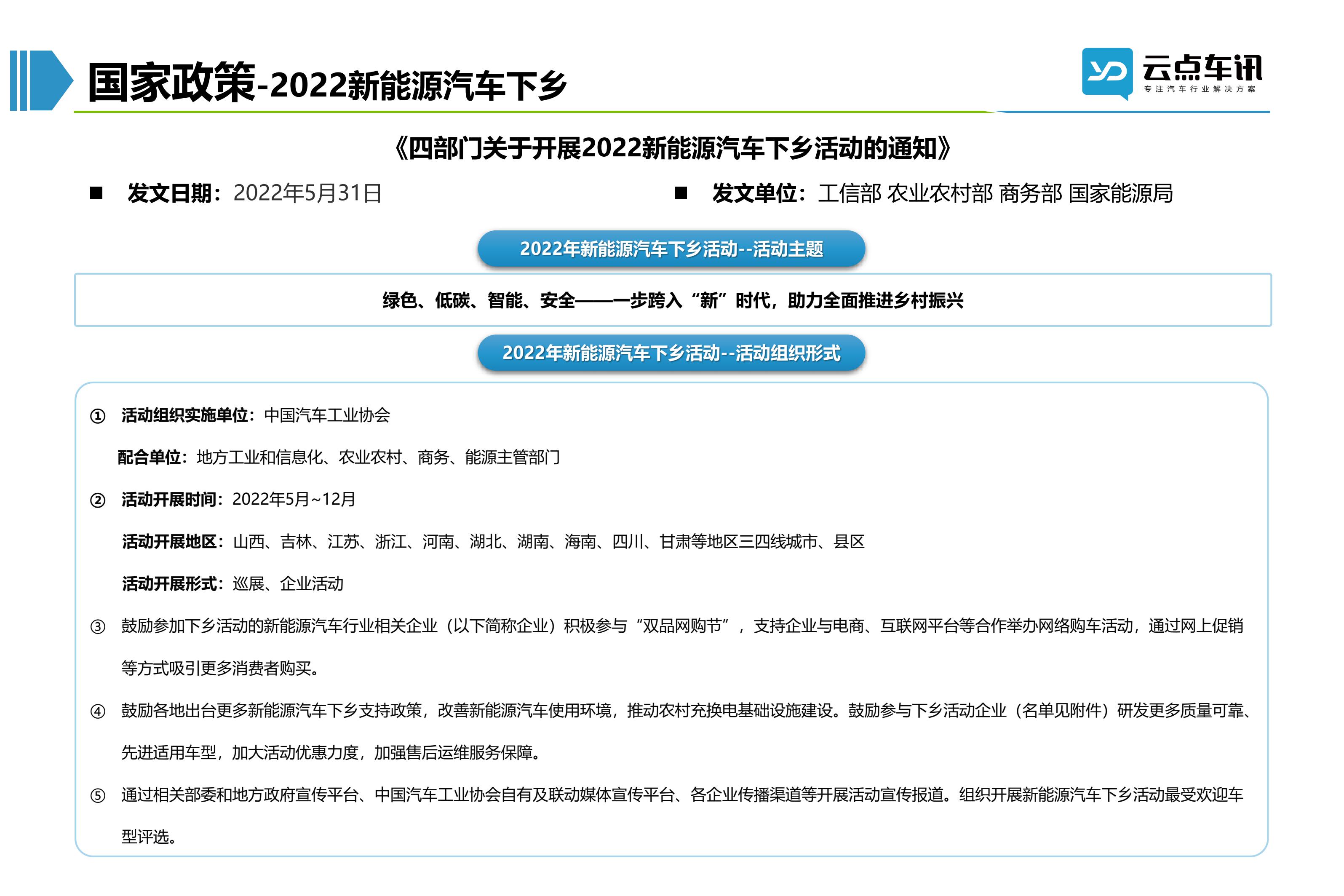The height and width of the screenshot is (896, 1344).
Task: Click the circled number ③ marker
Action: 98,627
